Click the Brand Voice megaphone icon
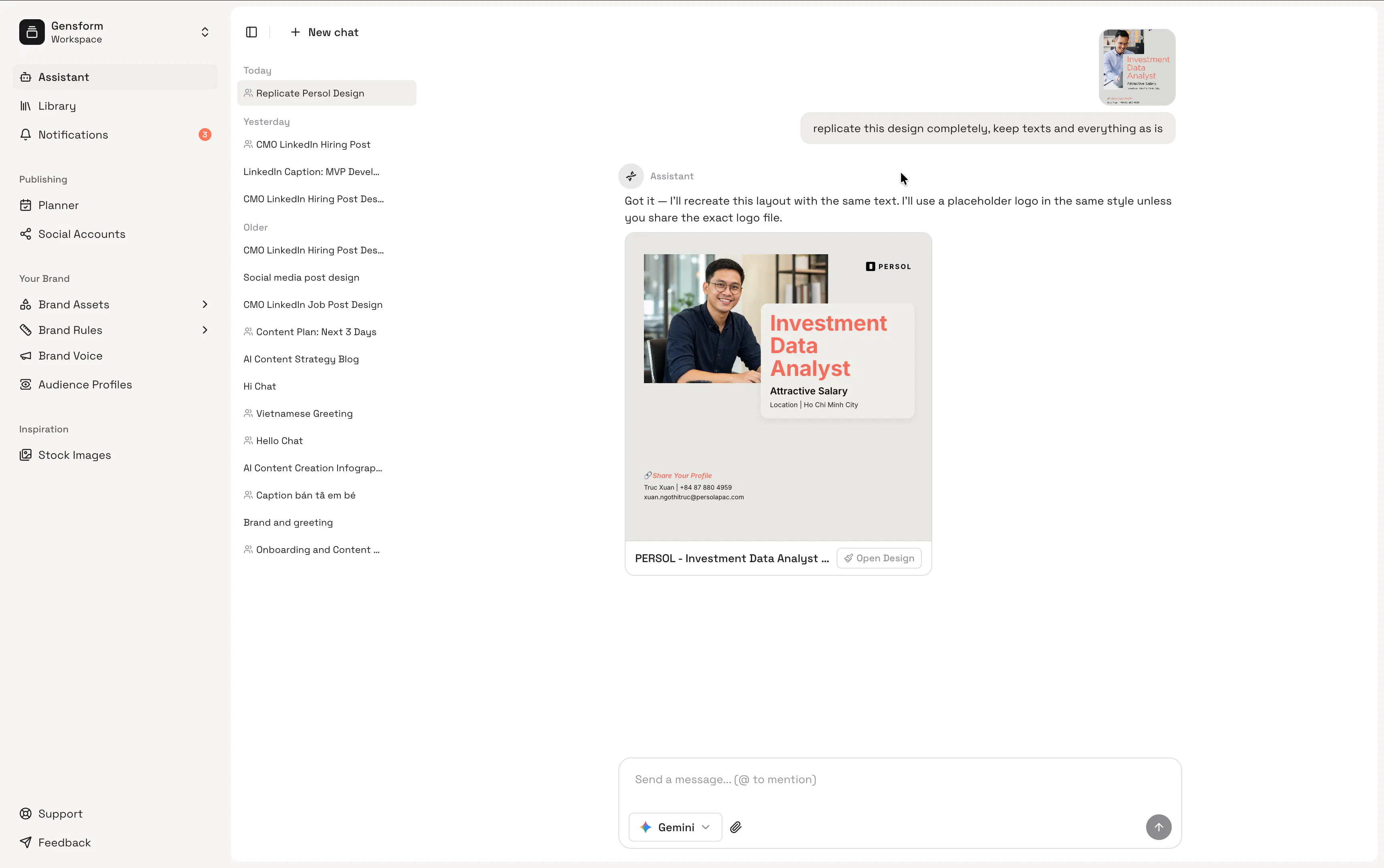Screen dimensions: 1384x868 (x=25, y=356)
